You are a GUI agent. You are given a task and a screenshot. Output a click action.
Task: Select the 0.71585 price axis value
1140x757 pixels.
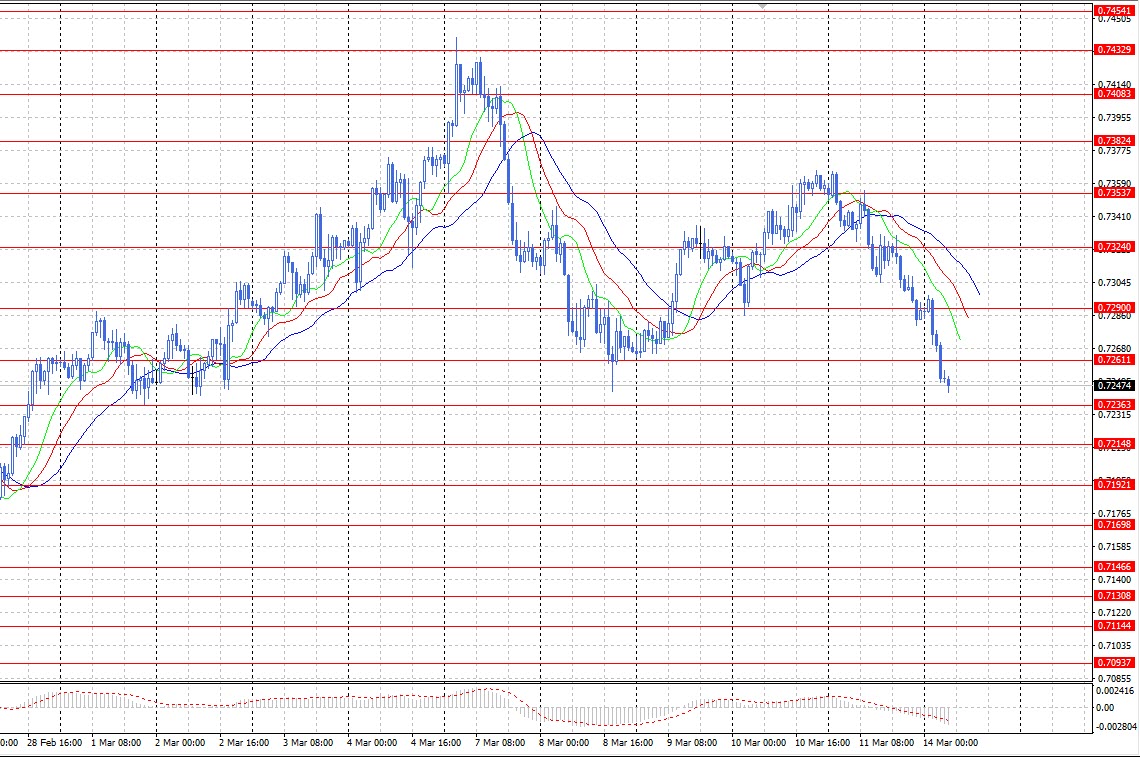click(1114, 547)
